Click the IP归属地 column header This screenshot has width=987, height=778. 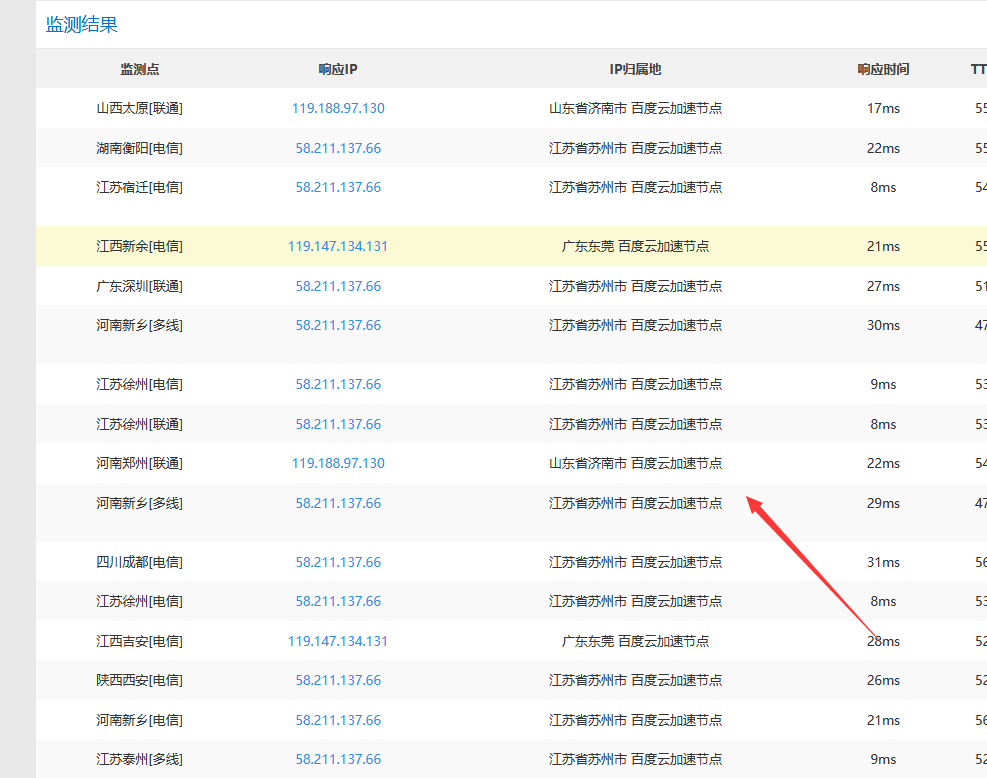(635, 69)
